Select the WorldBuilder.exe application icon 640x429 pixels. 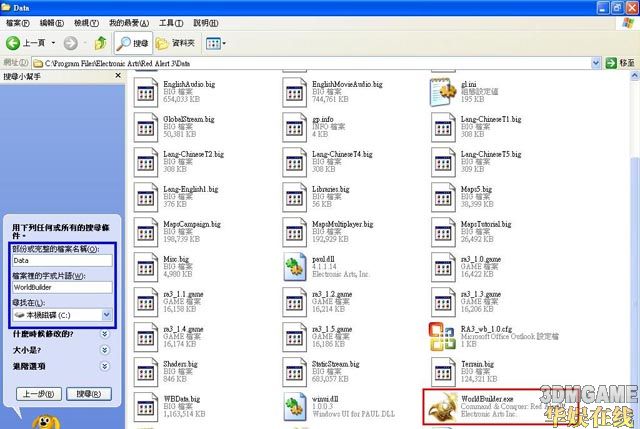pos(442,407)
